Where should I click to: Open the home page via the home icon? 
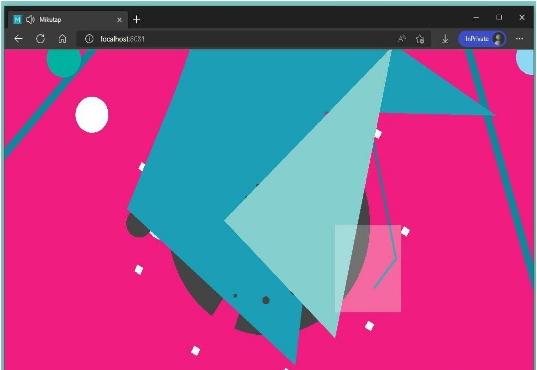coord(62,39)
